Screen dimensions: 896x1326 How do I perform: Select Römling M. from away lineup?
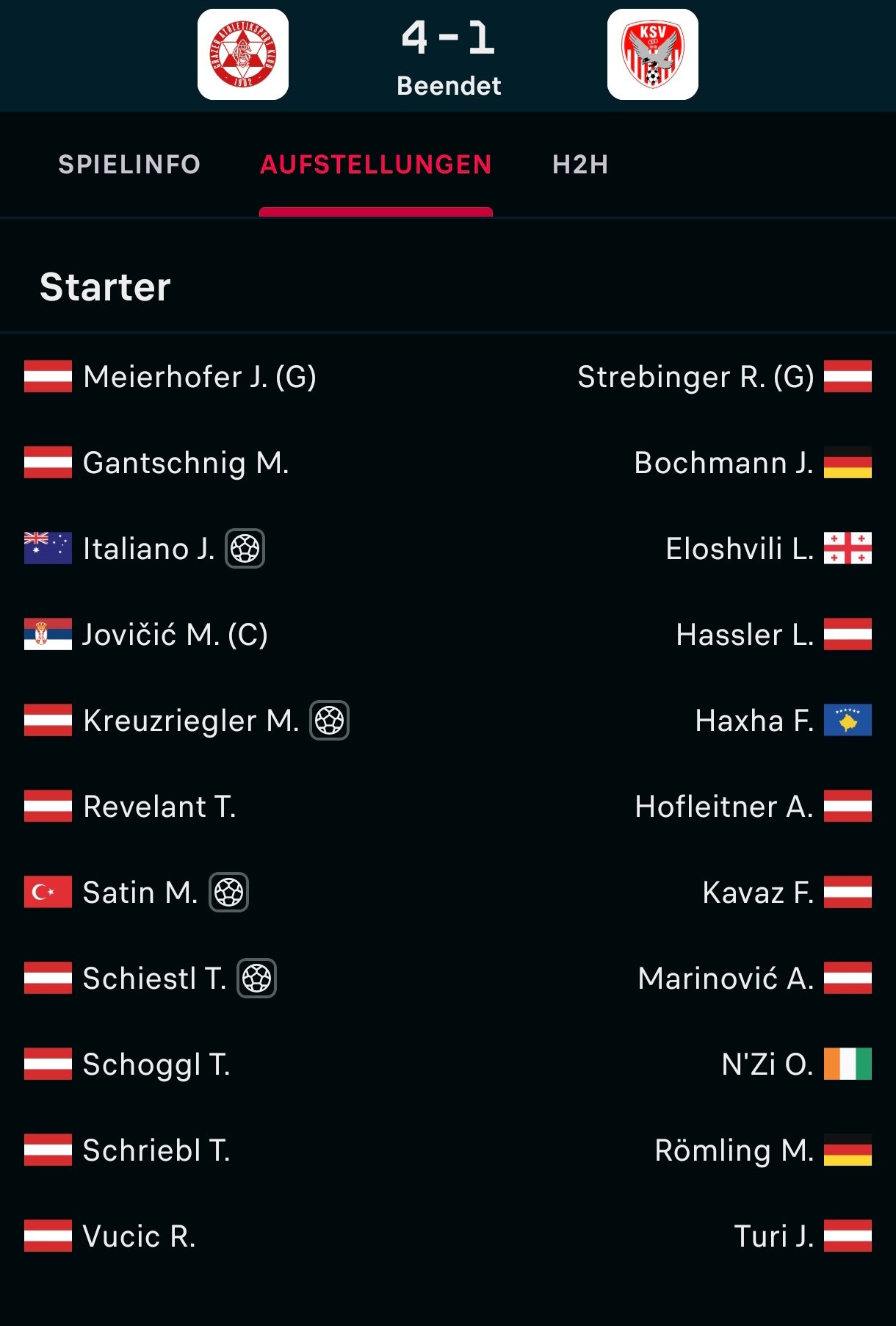pos(734,1150)
